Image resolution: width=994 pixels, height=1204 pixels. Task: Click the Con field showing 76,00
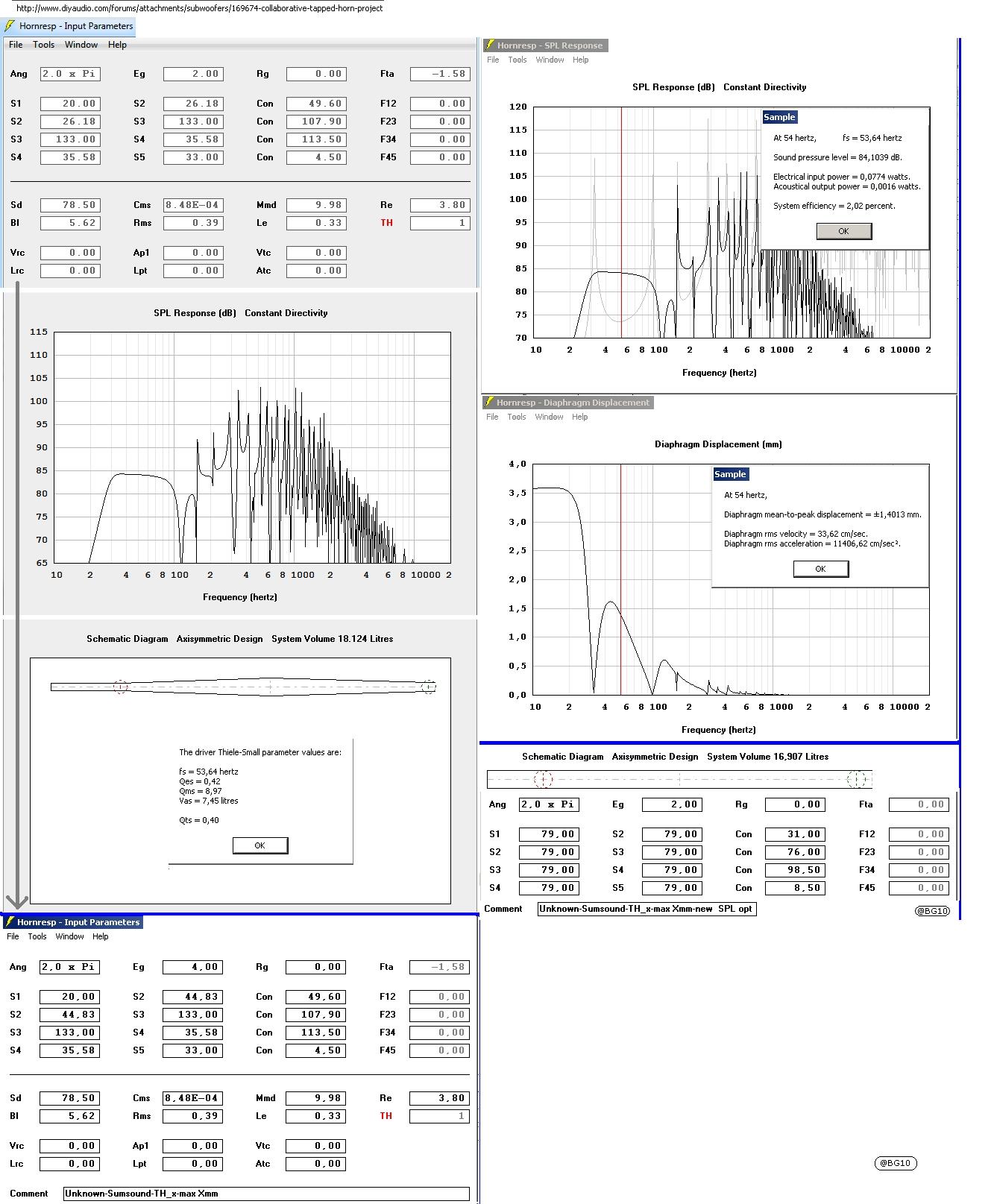[795, 852]
